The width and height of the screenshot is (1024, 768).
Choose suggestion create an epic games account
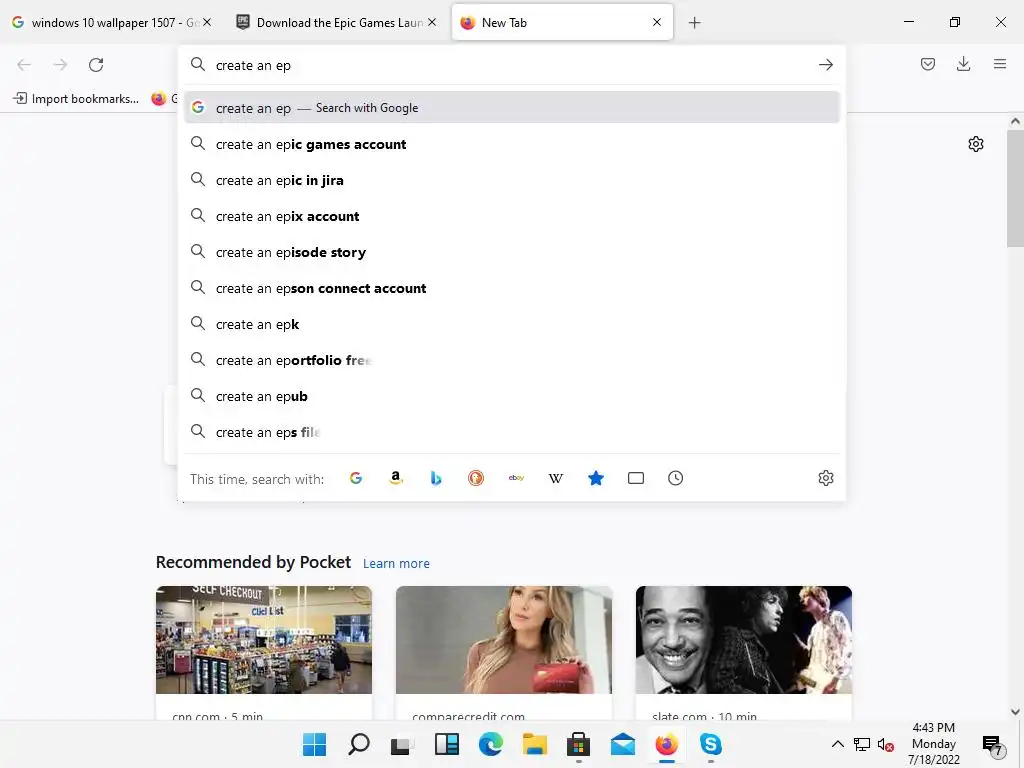(x=511, y=144)
